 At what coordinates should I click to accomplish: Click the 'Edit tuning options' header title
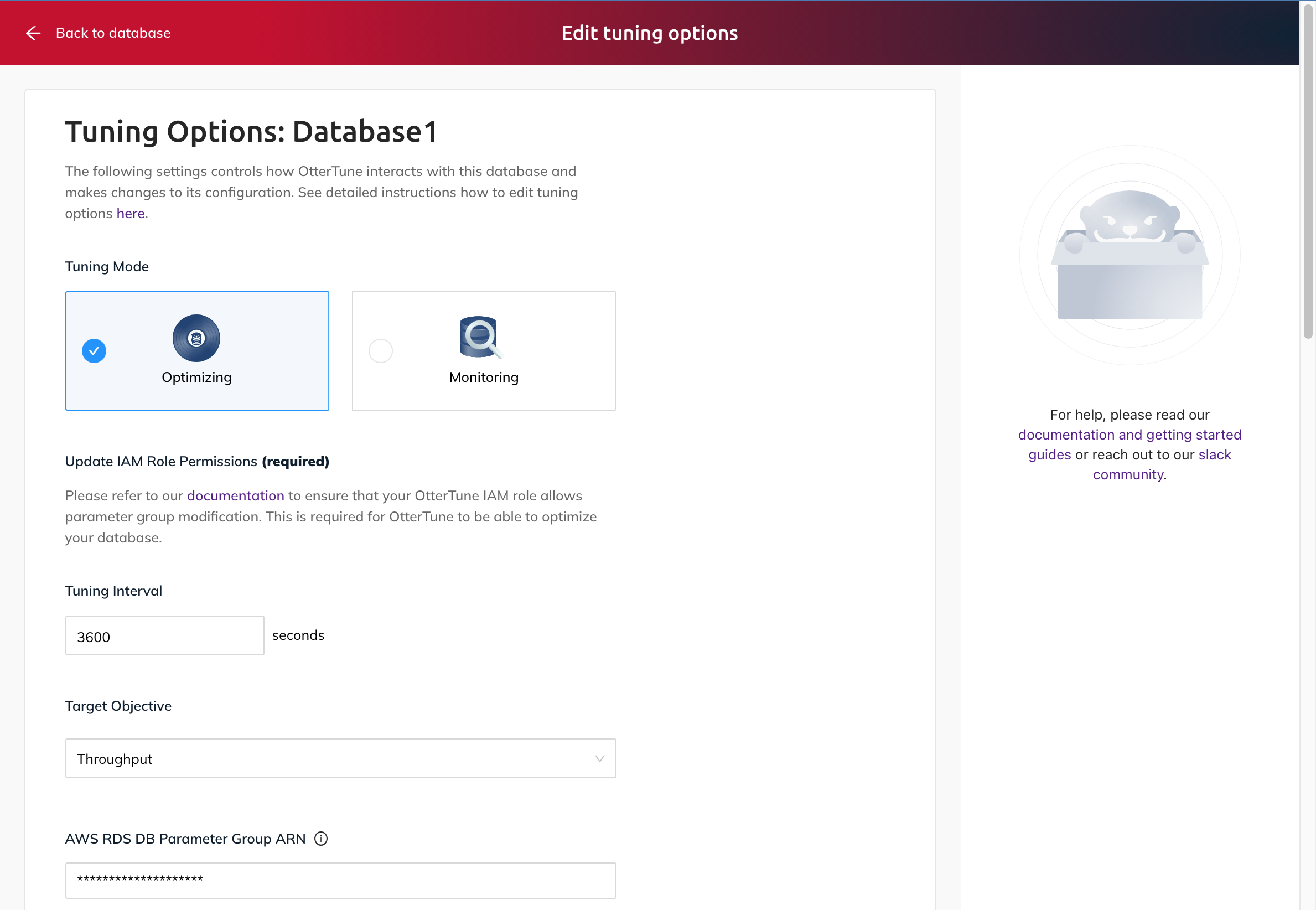pyautogui.click(x=650, y=33)
